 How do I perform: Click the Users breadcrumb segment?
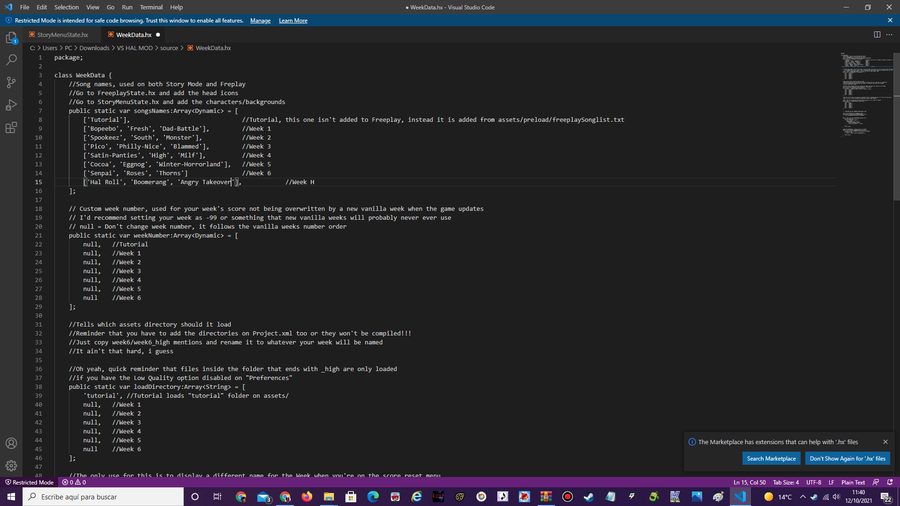tap(50, 48)
